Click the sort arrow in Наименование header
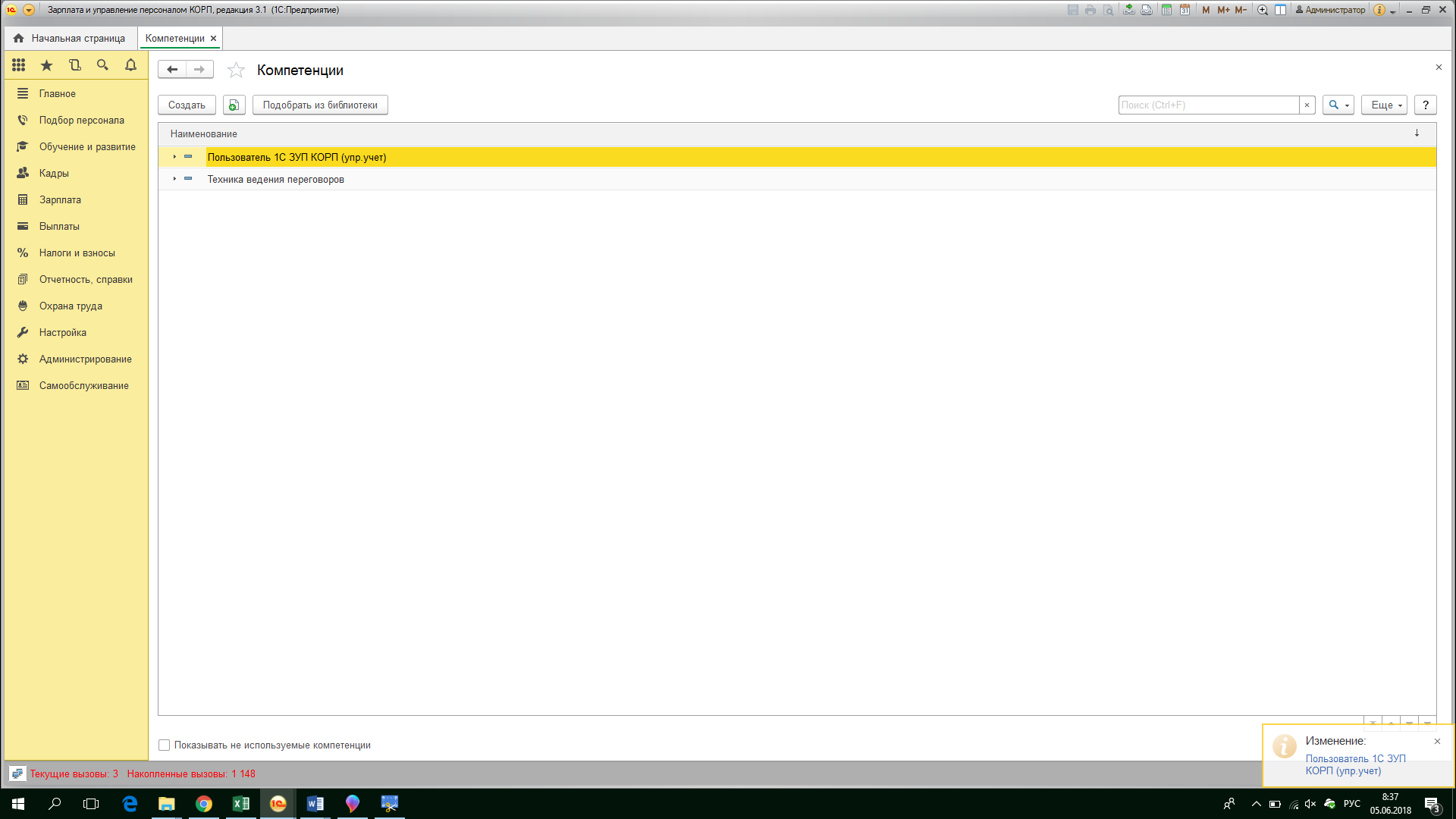Viewport: 1456px width, 819px height. click(1417, 133)
